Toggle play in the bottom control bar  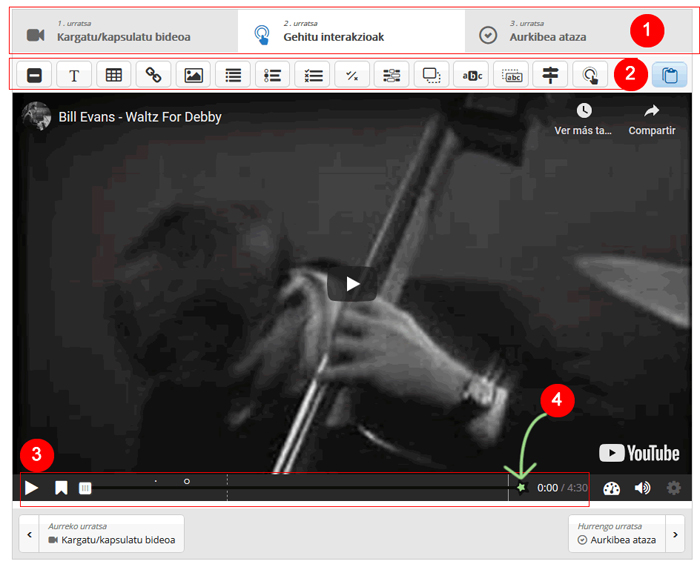32,488
